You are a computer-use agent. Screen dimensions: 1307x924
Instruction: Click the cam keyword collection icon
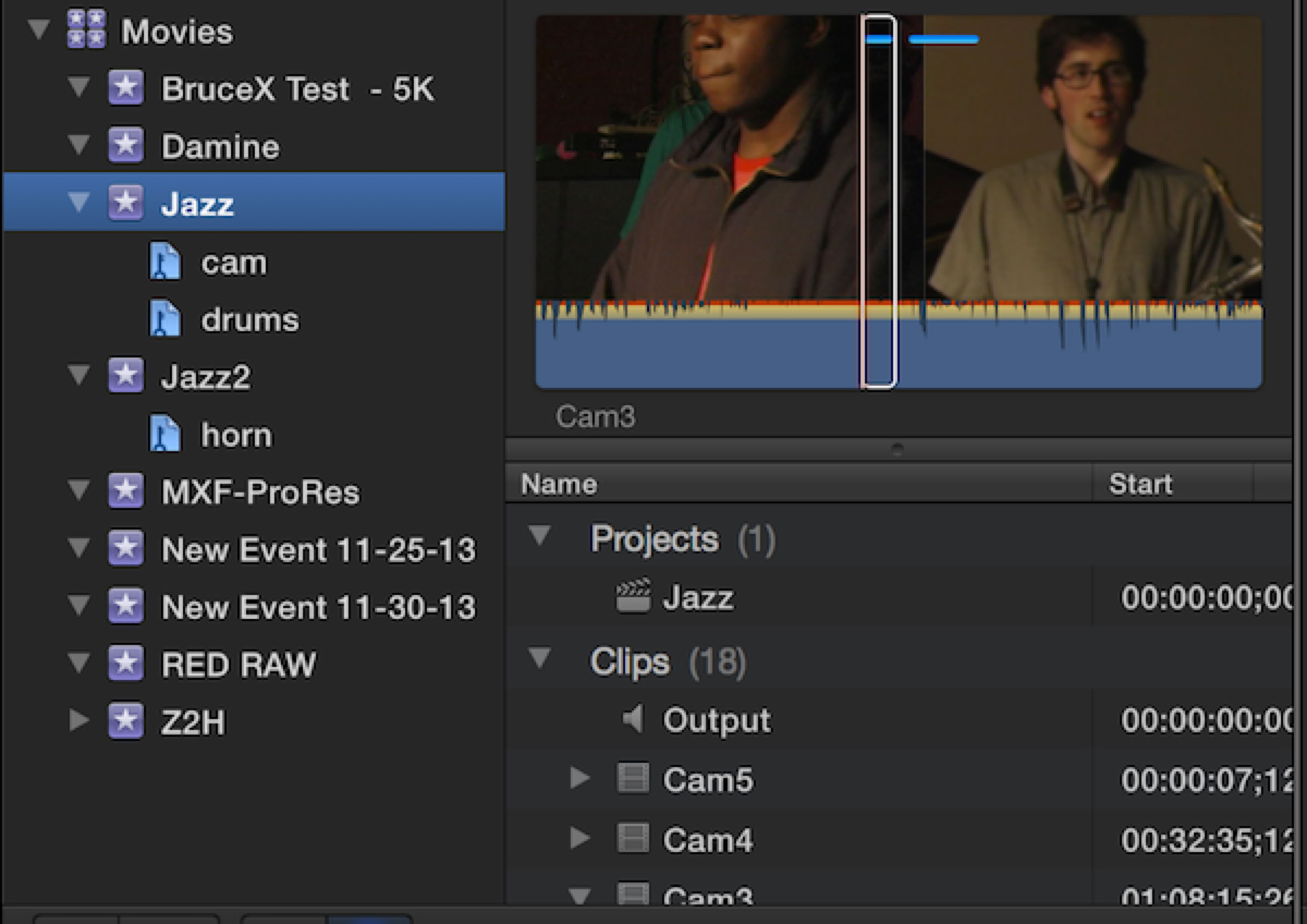coord(165,262)
